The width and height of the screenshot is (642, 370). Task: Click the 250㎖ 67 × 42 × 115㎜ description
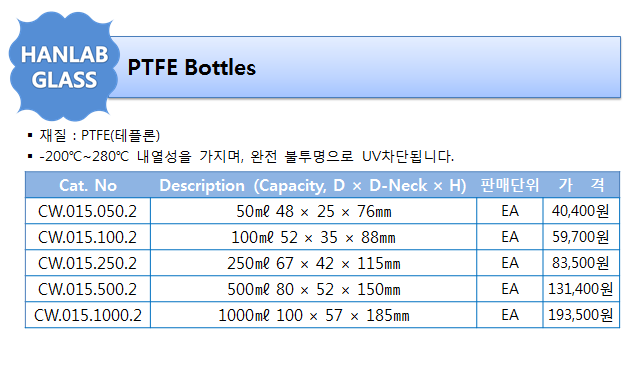314,263
